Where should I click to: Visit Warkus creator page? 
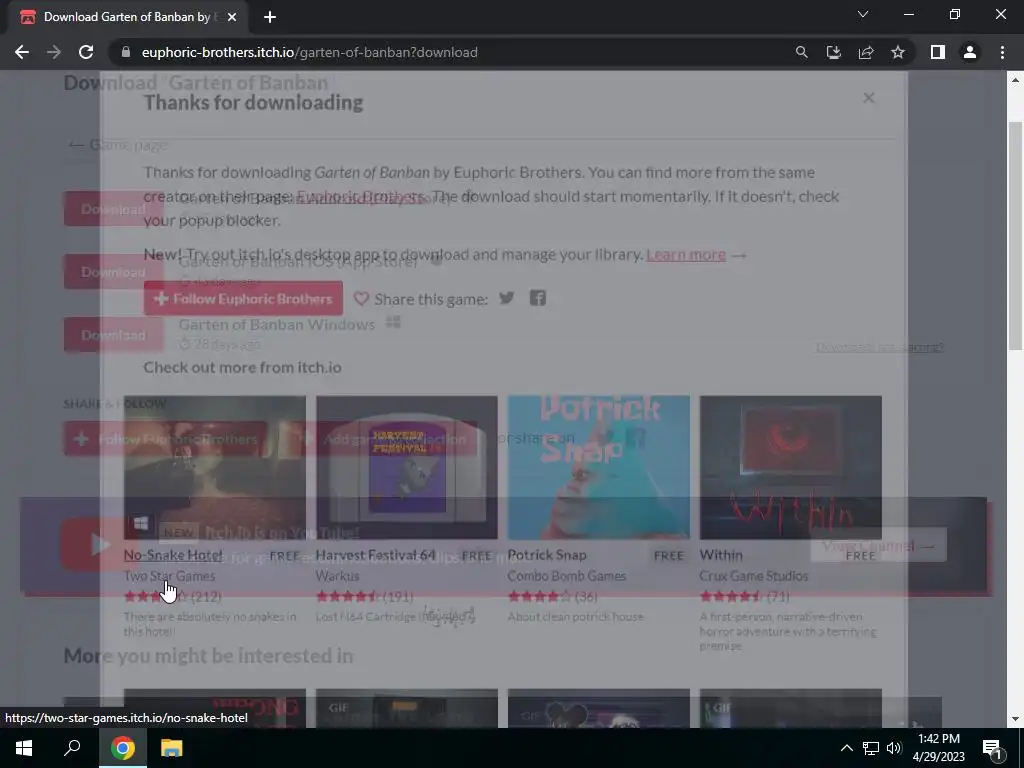click(x=338, y=576)
